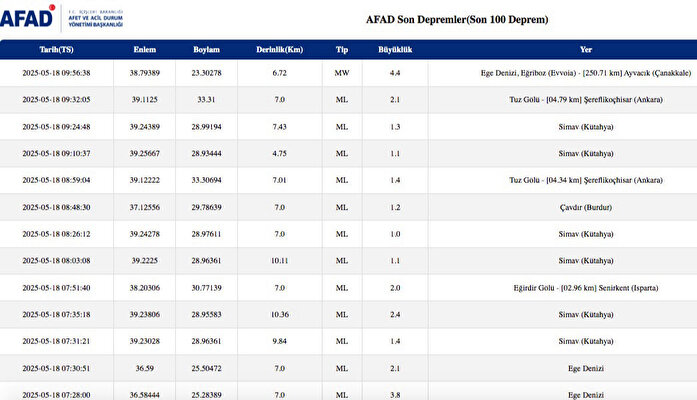Select the Büyüklük column header
697x400 pixels.
[395, 50]
